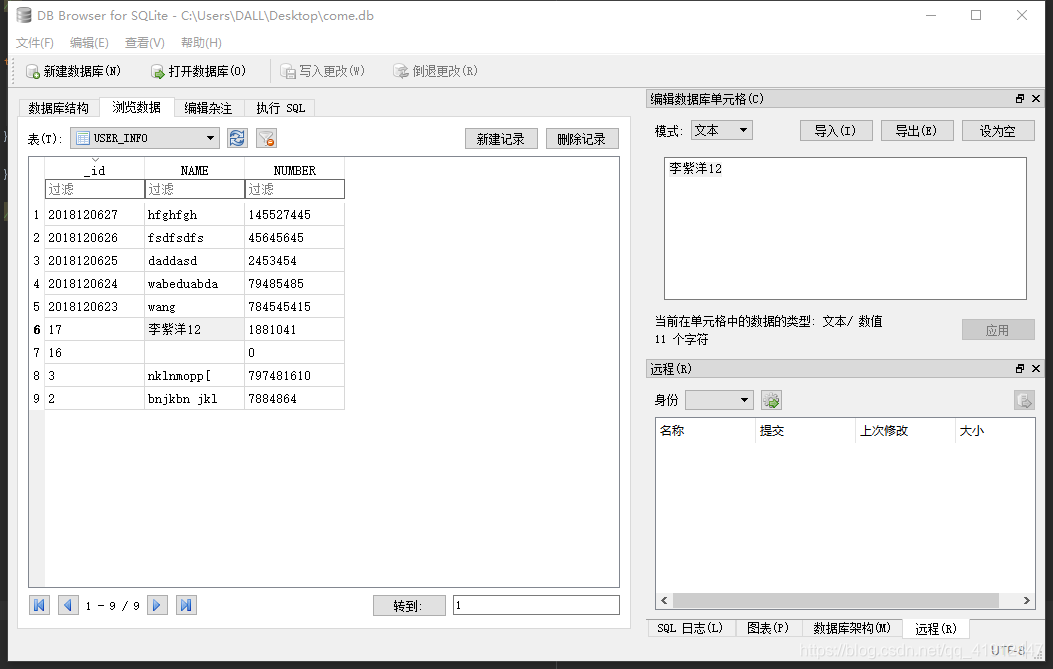Screen dimensions: 1053x669
Task: Click the 设为空 button
Action: coord(997,129)
